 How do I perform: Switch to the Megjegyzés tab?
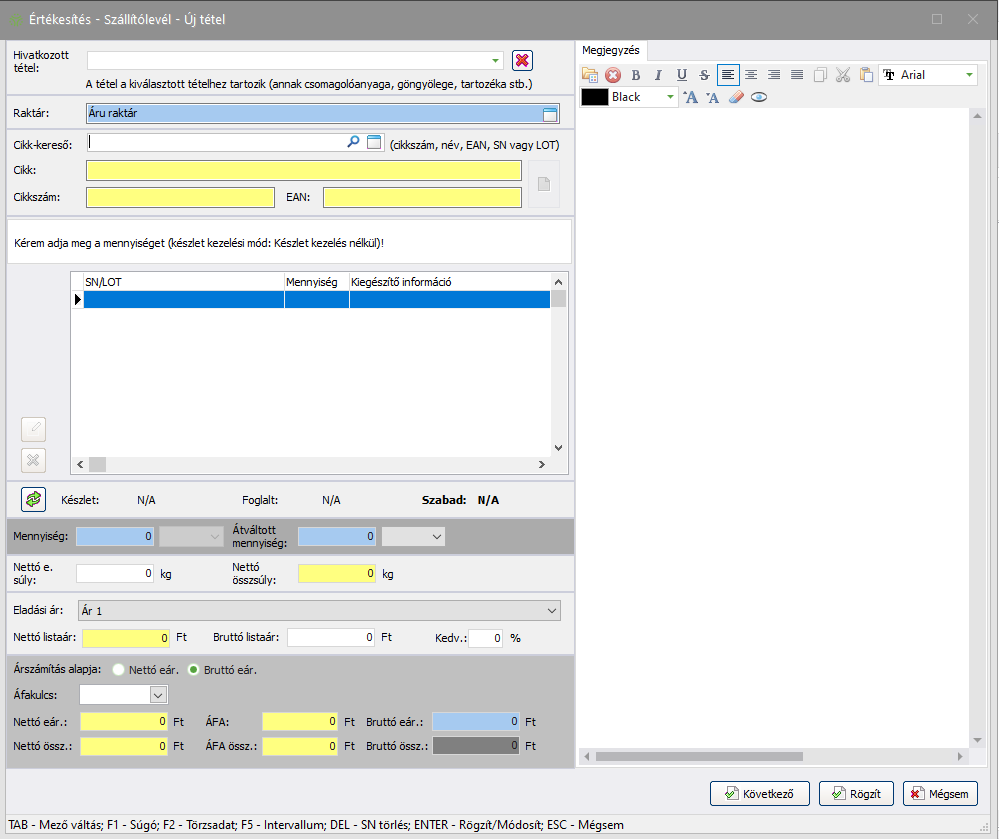(x=612, y=50)
